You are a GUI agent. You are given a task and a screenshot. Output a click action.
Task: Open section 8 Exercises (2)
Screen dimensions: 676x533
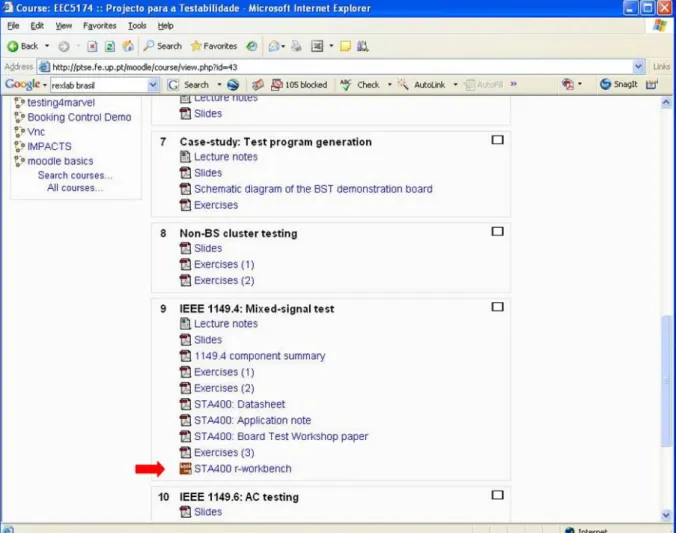click(x=224, y=280)
